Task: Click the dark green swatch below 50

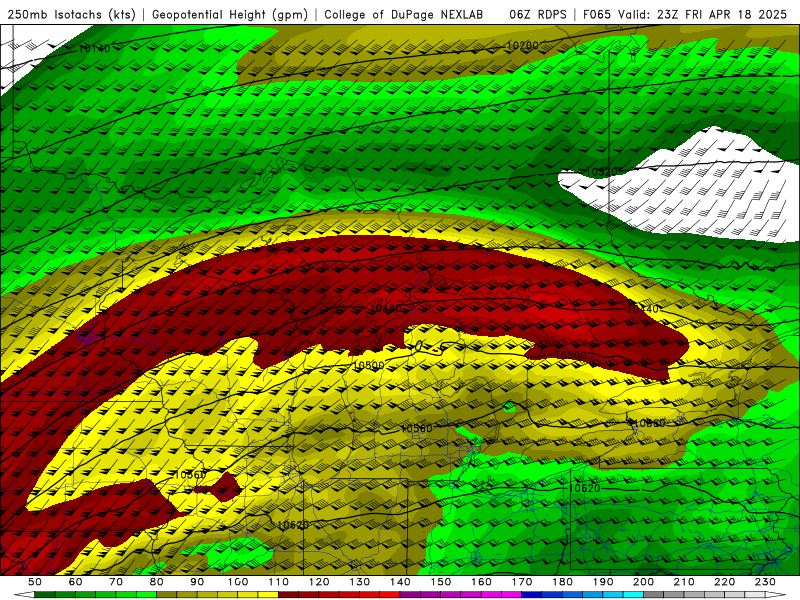Action: coord(45,595)
